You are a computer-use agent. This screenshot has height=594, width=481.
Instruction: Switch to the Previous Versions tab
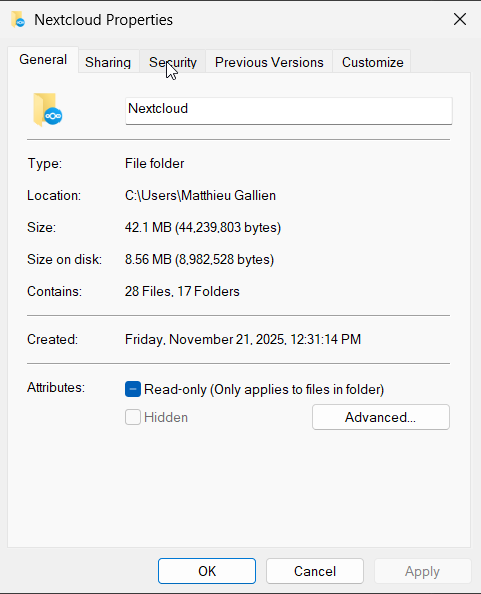[269, 62]
